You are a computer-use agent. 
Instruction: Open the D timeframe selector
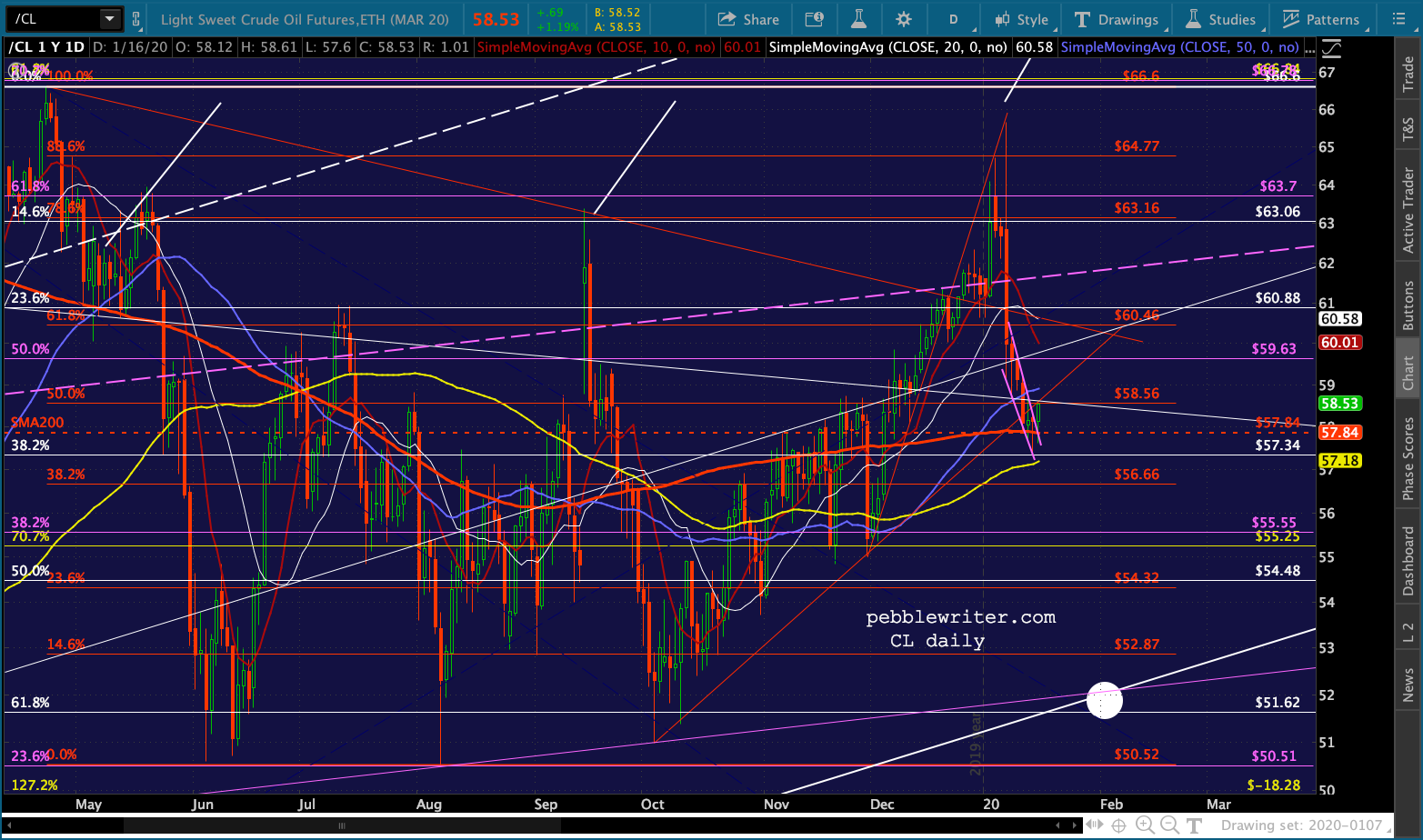(x=954, y=19)
